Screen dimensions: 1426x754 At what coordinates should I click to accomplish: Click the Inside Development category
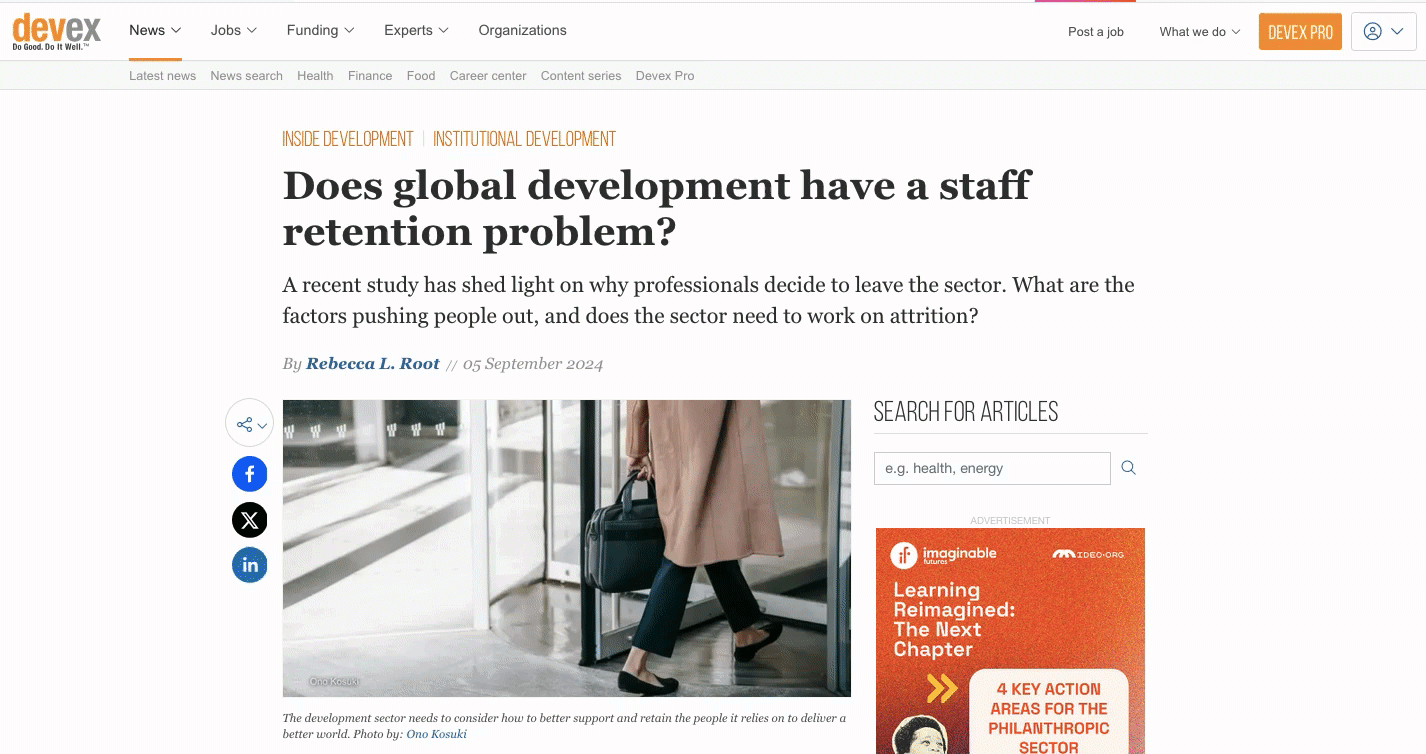[348, 139]
